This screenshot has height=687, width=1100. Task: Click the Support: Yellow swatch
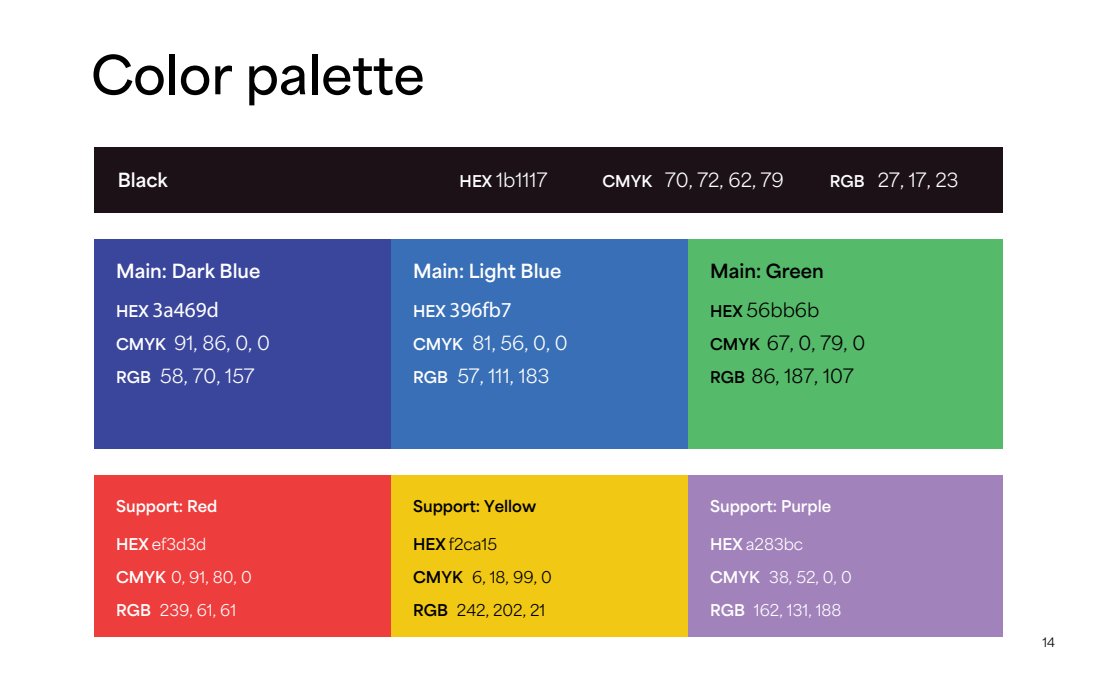pos(539,556)
